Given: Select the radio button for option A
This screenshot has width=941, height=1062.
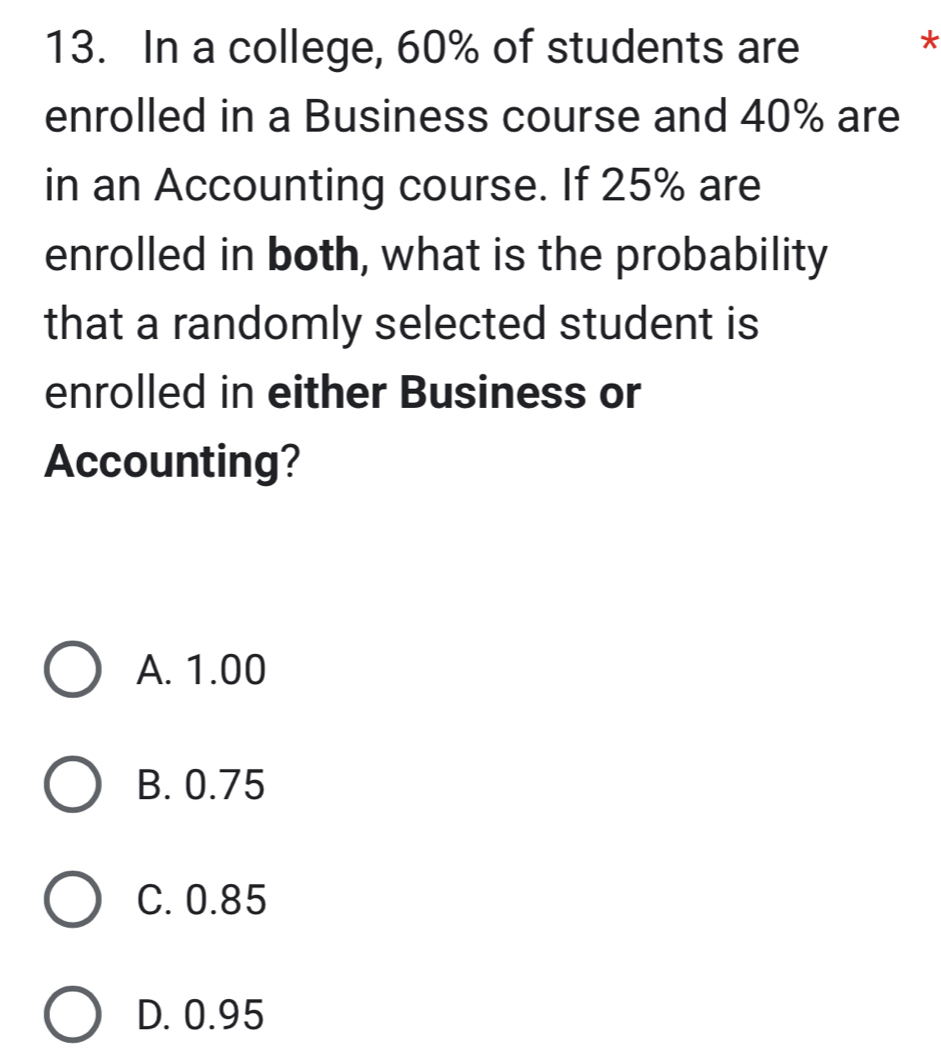Looking at the screenshot, I should (x=72, y=671).
